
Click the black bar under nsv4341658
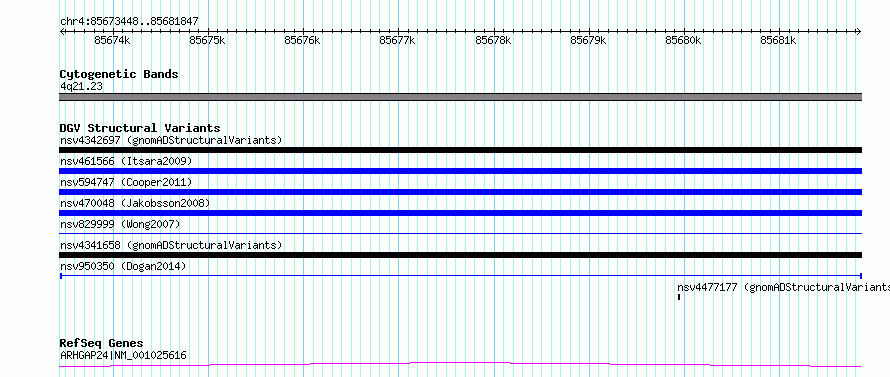[x=461, y=255]
